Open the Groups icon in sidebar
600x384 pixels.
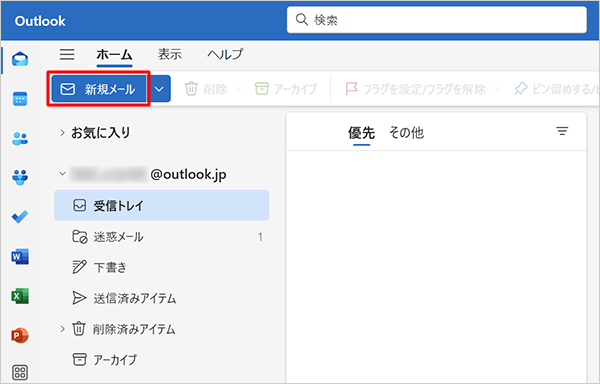click(x=20, y=177)
